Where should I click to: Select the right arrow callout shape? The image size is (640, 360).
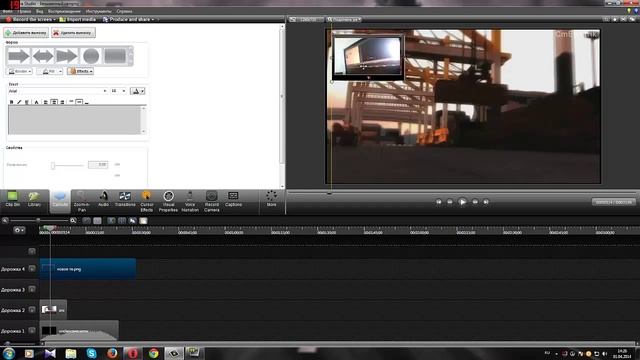(19, 56)
